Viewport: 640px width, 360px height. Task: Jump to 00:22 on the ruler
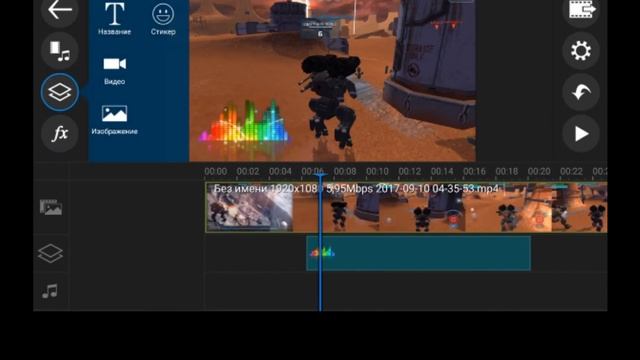[571, 171]
